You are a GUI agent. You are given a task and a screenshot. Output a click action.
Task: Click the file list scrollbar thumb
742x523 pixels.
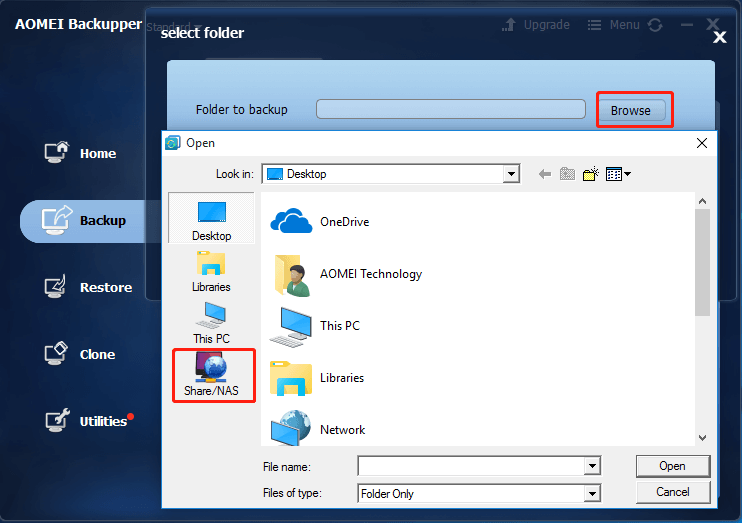pyautogui.click(x=703, y=263)
